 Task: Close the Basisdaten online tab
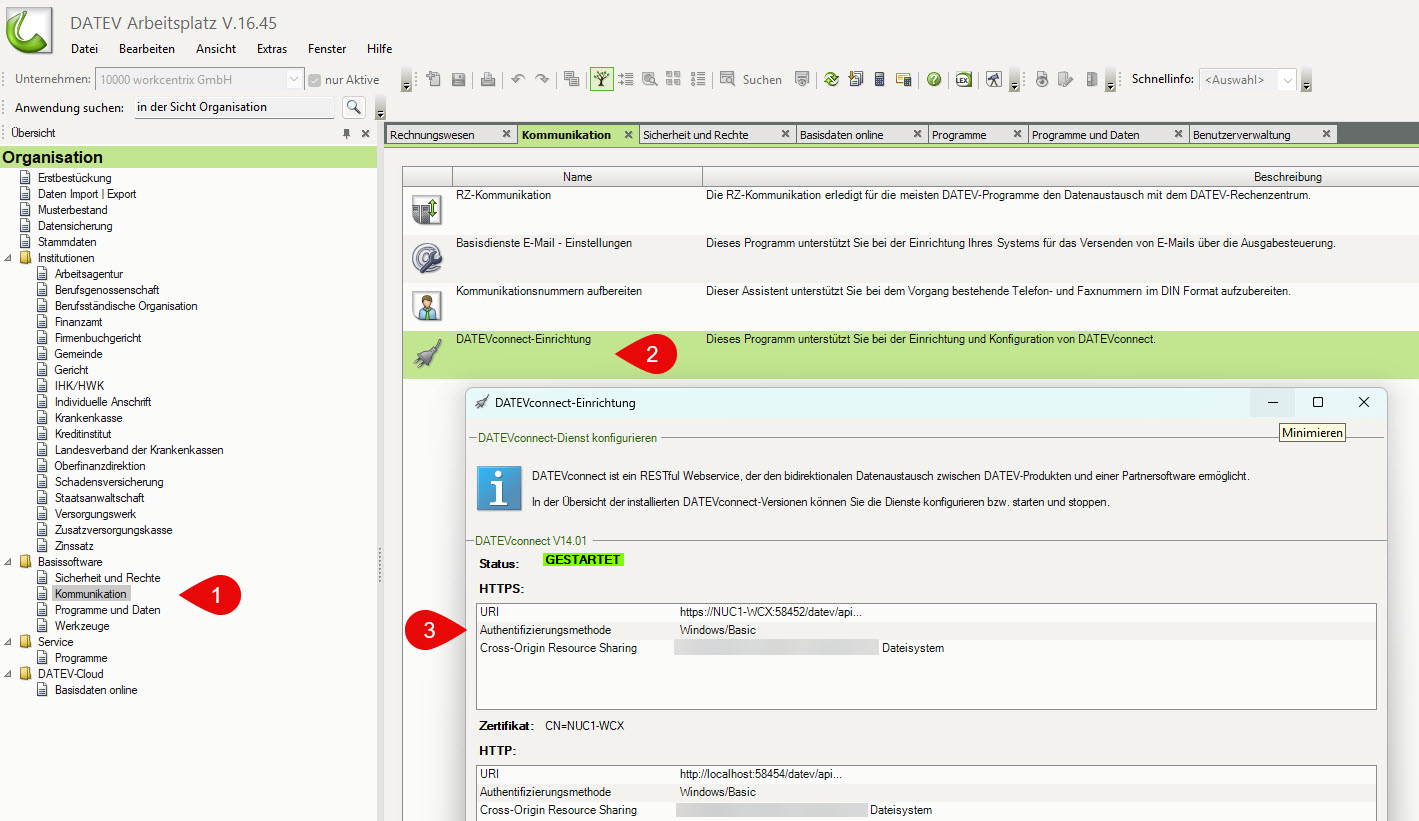(916, 134)
